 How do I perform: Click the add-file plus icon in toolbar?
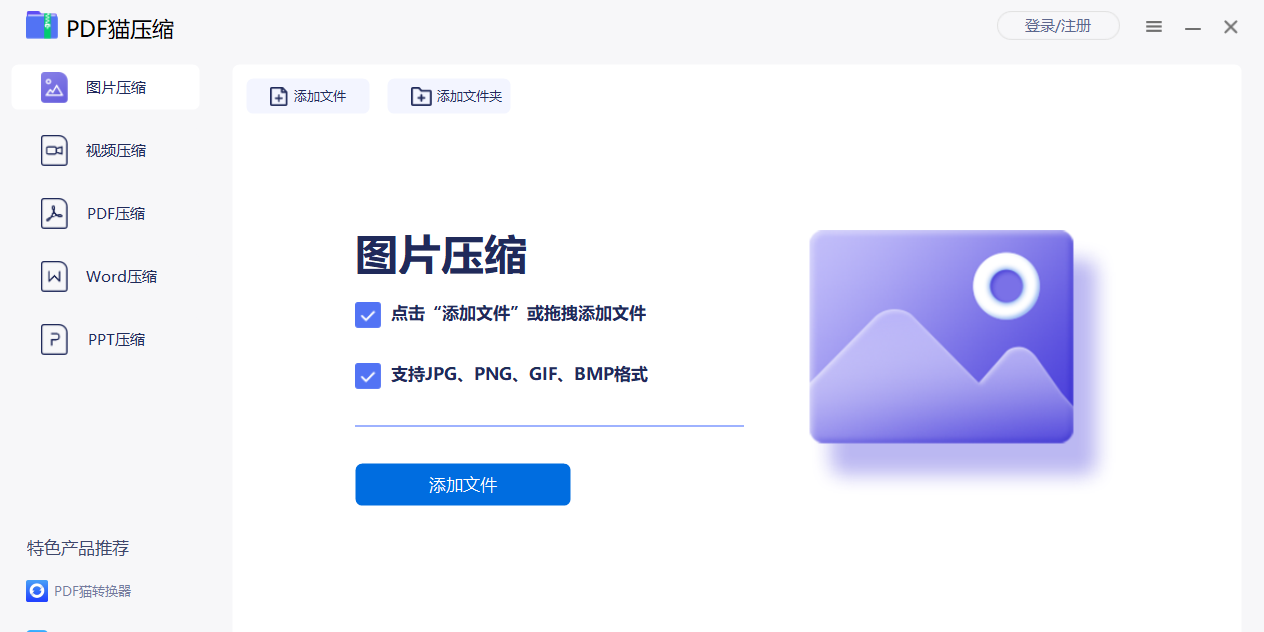point(279,97)
